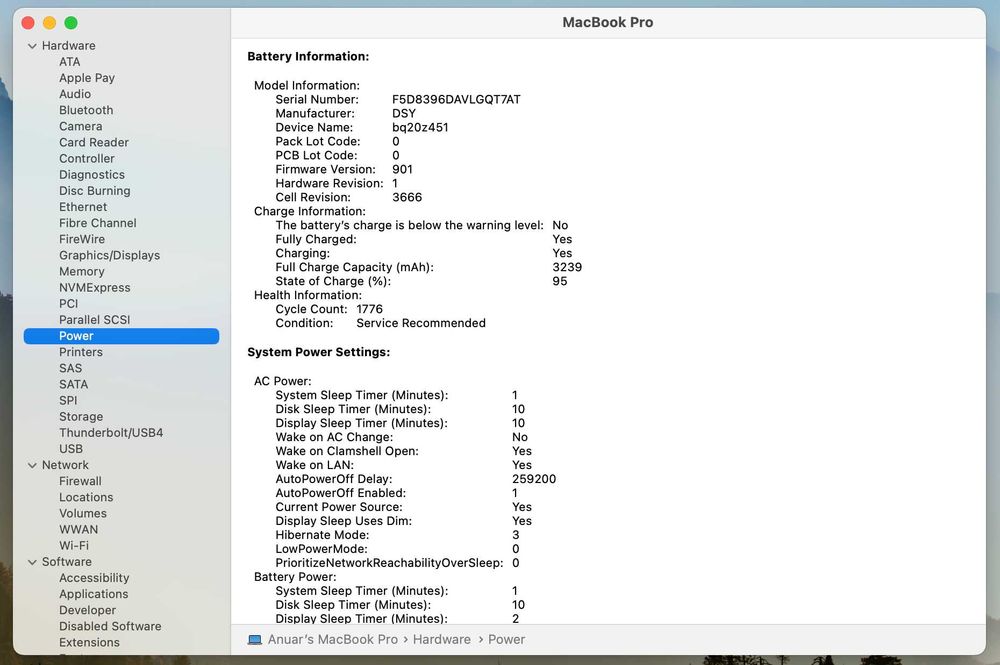Select the Hardware category label
Image resolution: width=1000 pixels, height=665 pixels.
tap(68, 46)
